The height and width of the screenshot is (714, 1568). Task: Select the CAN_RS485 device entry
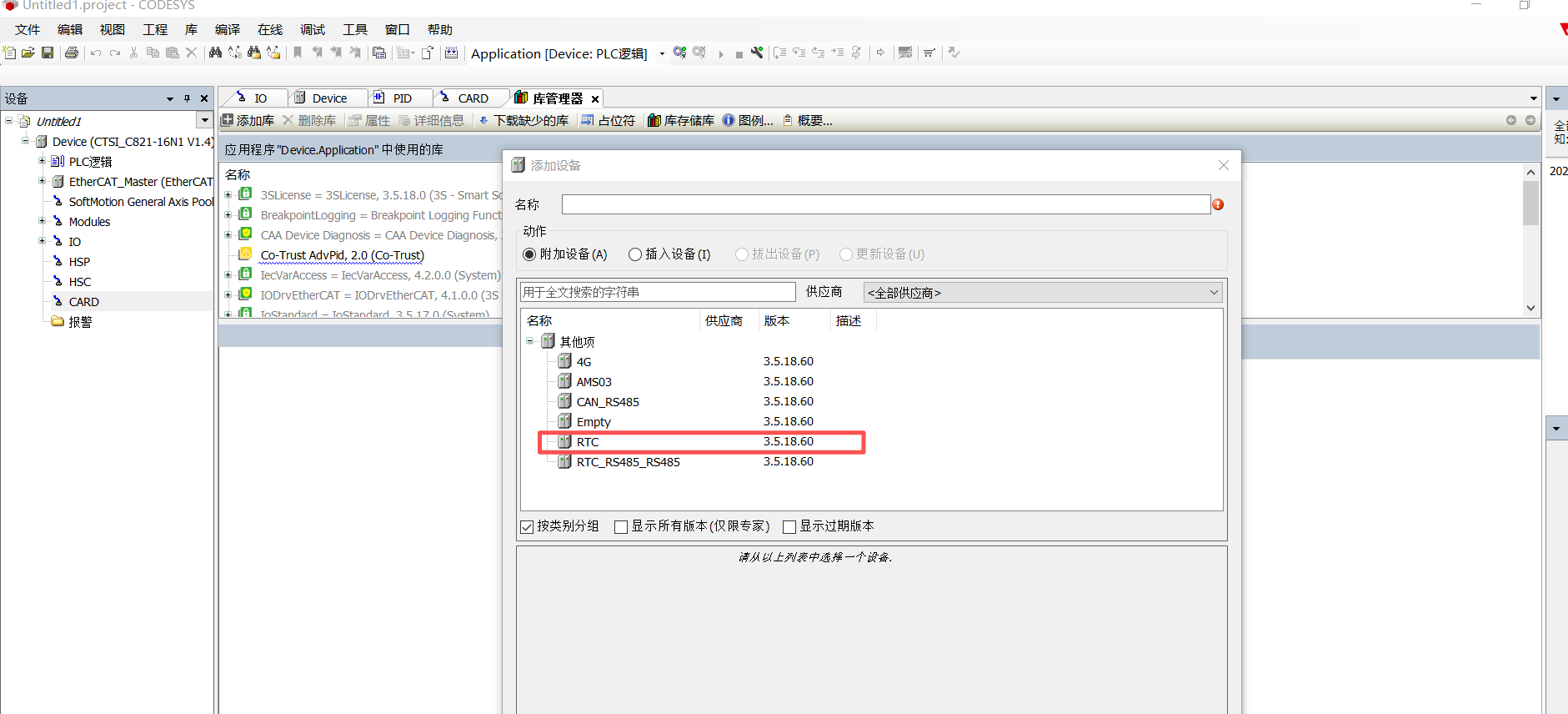(x=608, y=402)
